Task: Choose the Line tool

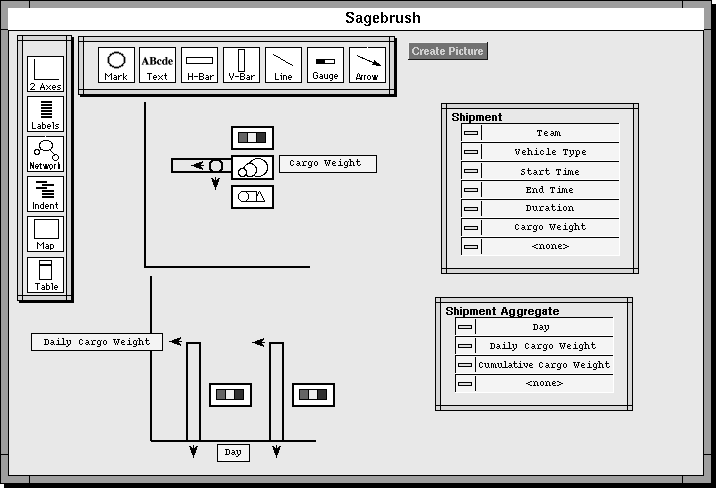Action: click(x=283, y=65)
